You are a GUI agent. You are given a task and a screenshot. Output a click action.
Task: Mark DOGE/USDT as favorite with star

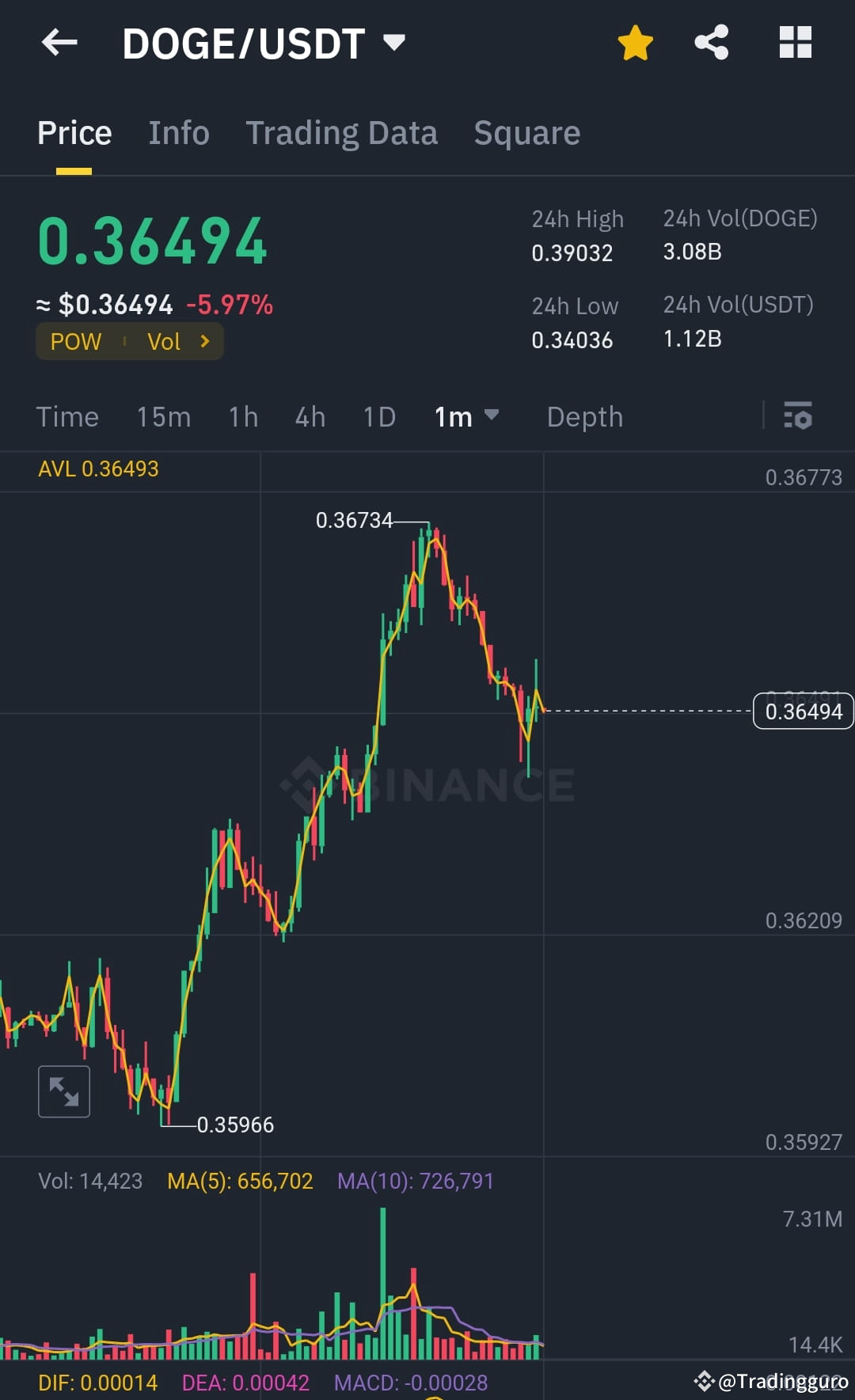(635, 44)
